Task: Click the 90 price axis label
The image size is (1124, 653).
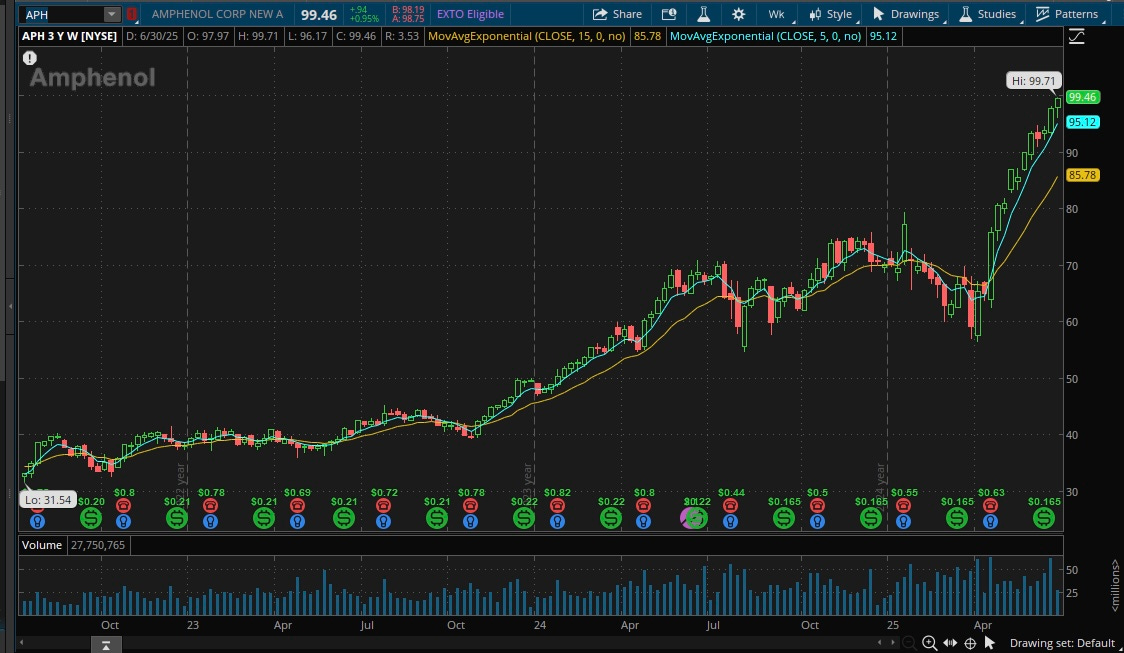Action: [1072, 153]
